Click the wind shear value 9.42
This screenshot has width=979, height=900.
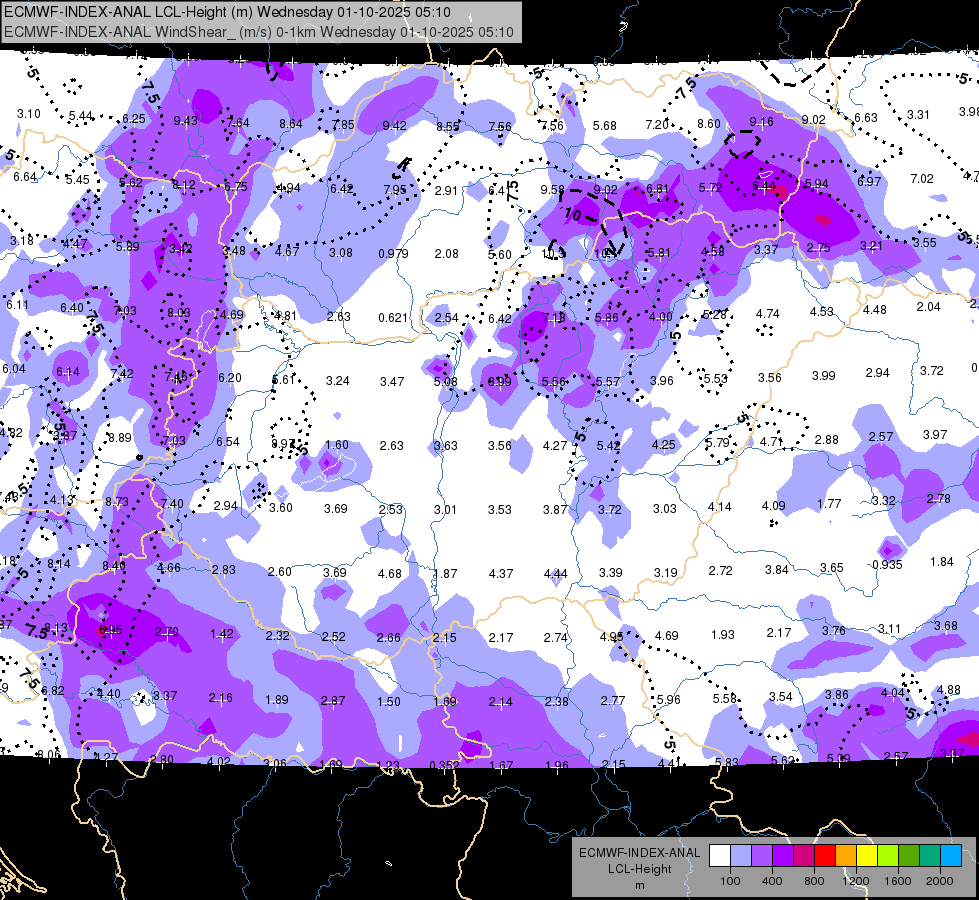point(394,126)
